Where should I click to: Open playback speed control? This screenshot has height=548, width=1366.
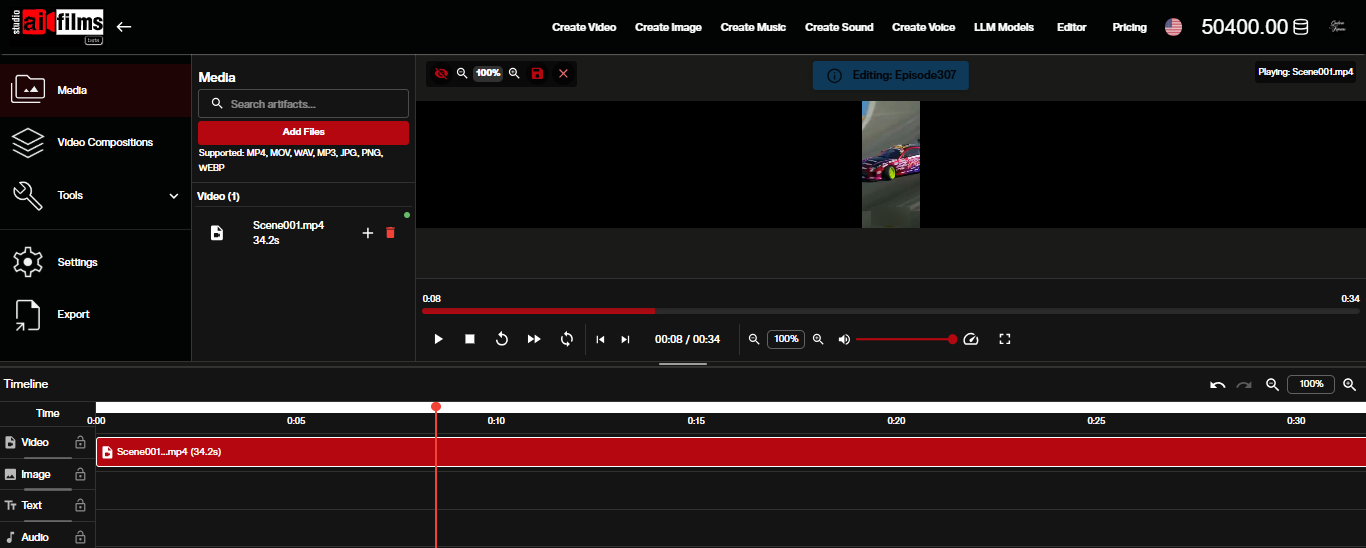[x=970, y=339]
